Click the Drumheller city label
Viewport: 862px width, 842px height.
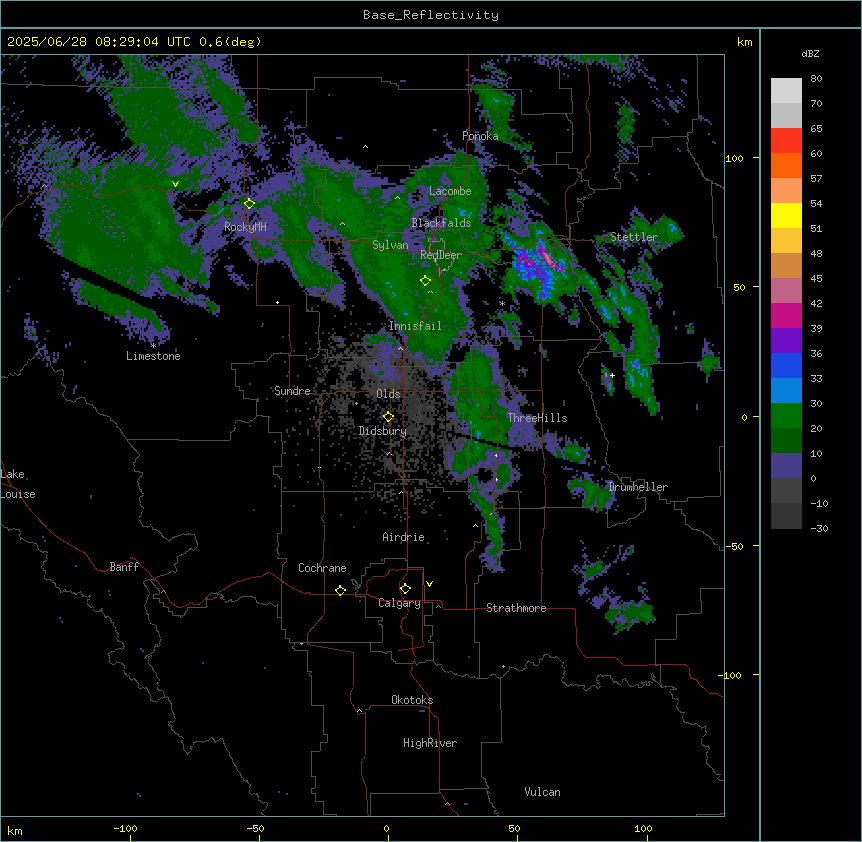coord(638,487)
